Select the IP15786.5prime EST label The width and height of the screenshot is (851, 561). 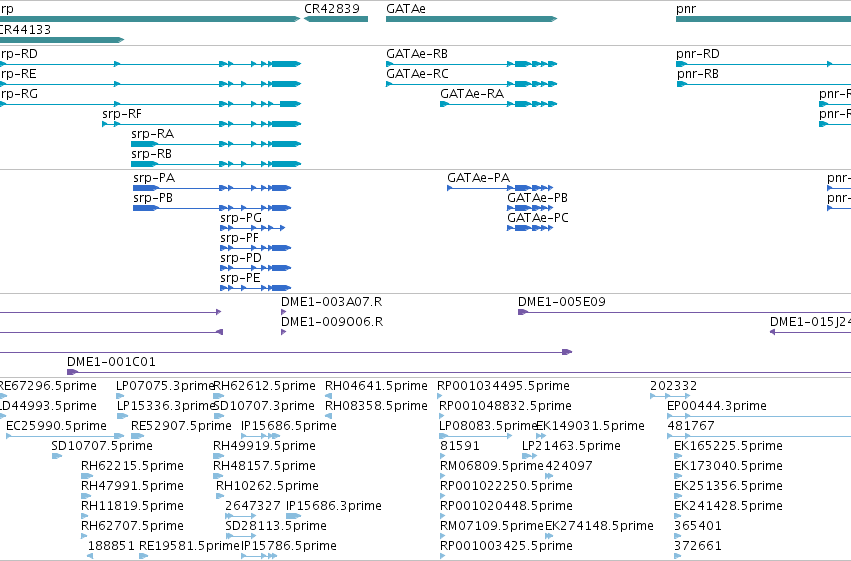tap(289, 546)
